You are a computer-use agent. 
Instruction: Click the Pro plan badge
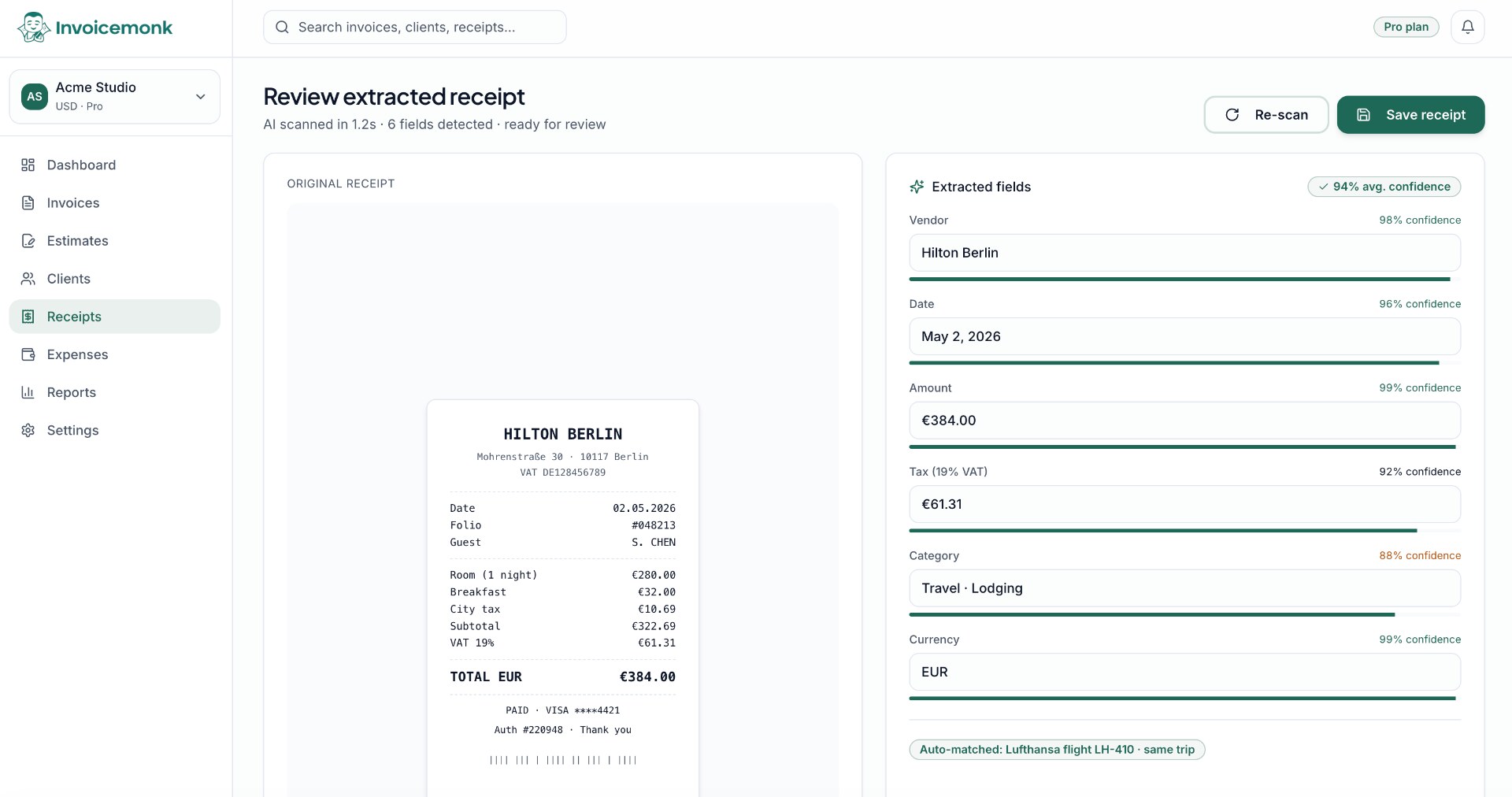(x=1406, y=27)
